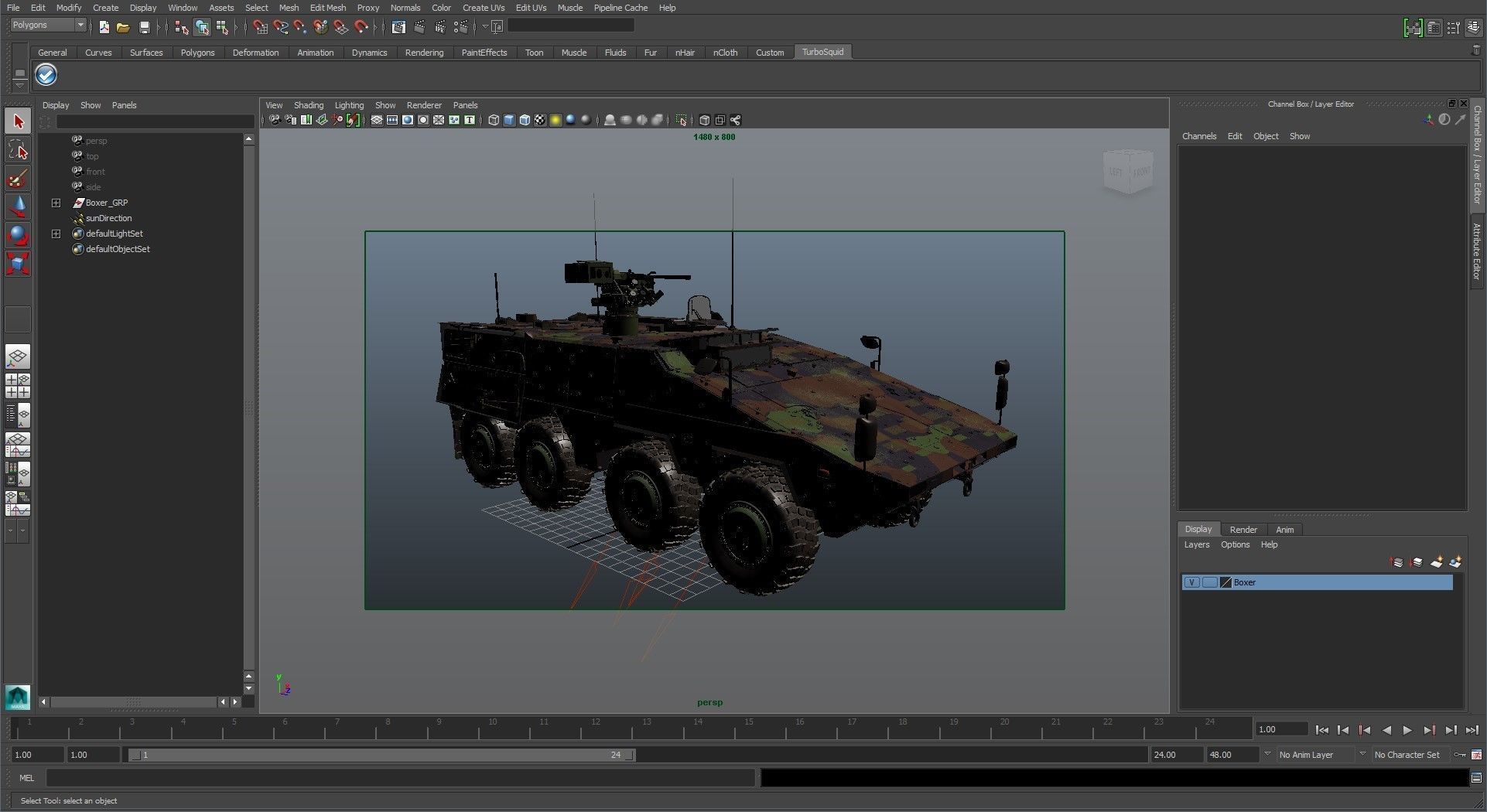The image size is (1487, 812).
Task: Click the time range slider bar
Action: [x=382, y=755]
